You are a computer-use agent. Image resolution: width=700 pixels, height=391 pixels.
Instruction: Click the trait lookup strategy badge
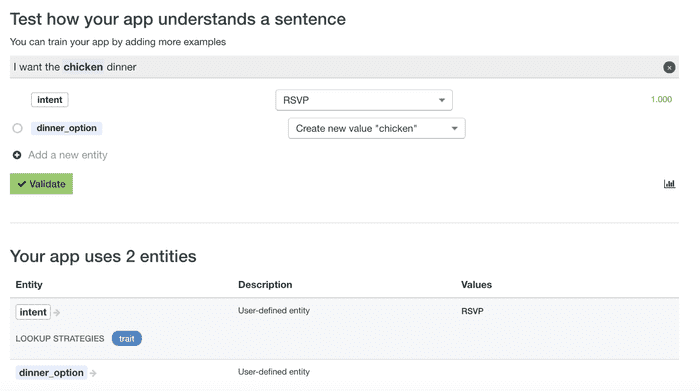(127, 339)
